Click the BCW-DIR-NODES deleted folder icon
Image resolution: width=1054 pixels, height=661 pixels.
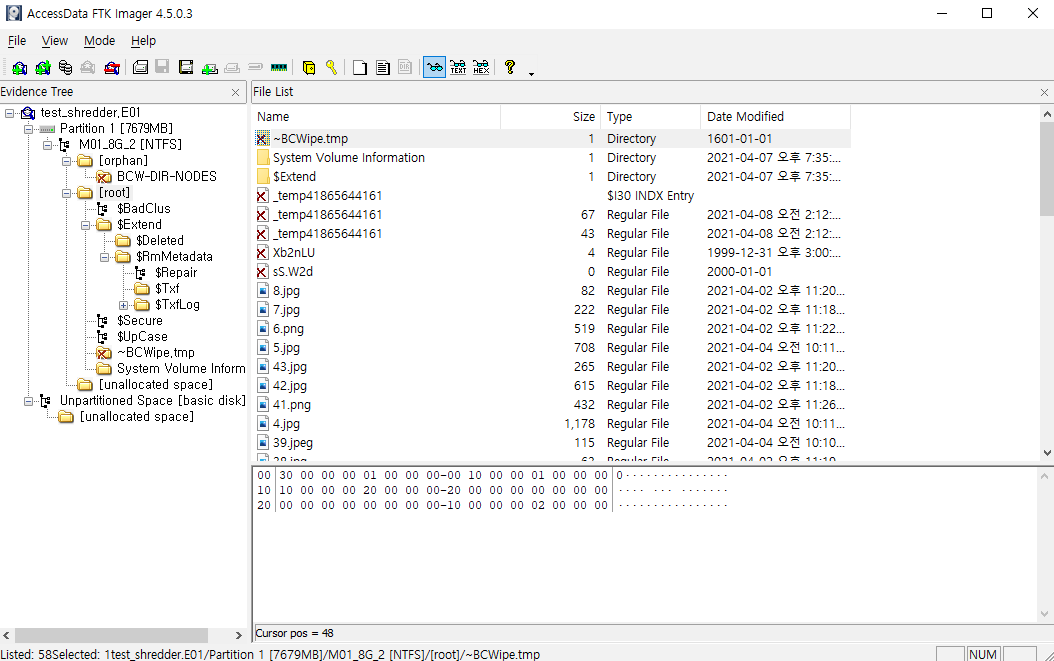pos(104,177)
